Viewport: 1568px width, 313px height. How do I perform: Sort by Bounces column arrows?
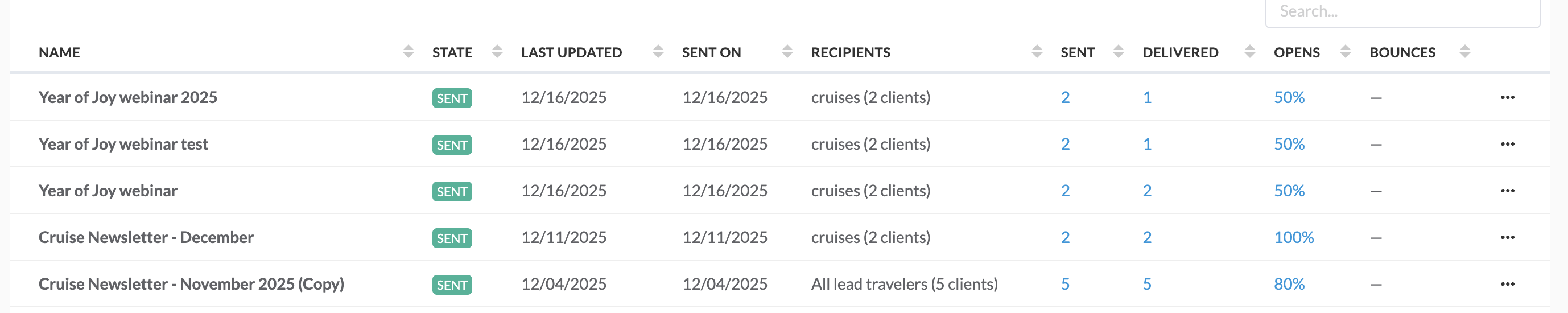pyautogui.click(x=1465, y=52)
